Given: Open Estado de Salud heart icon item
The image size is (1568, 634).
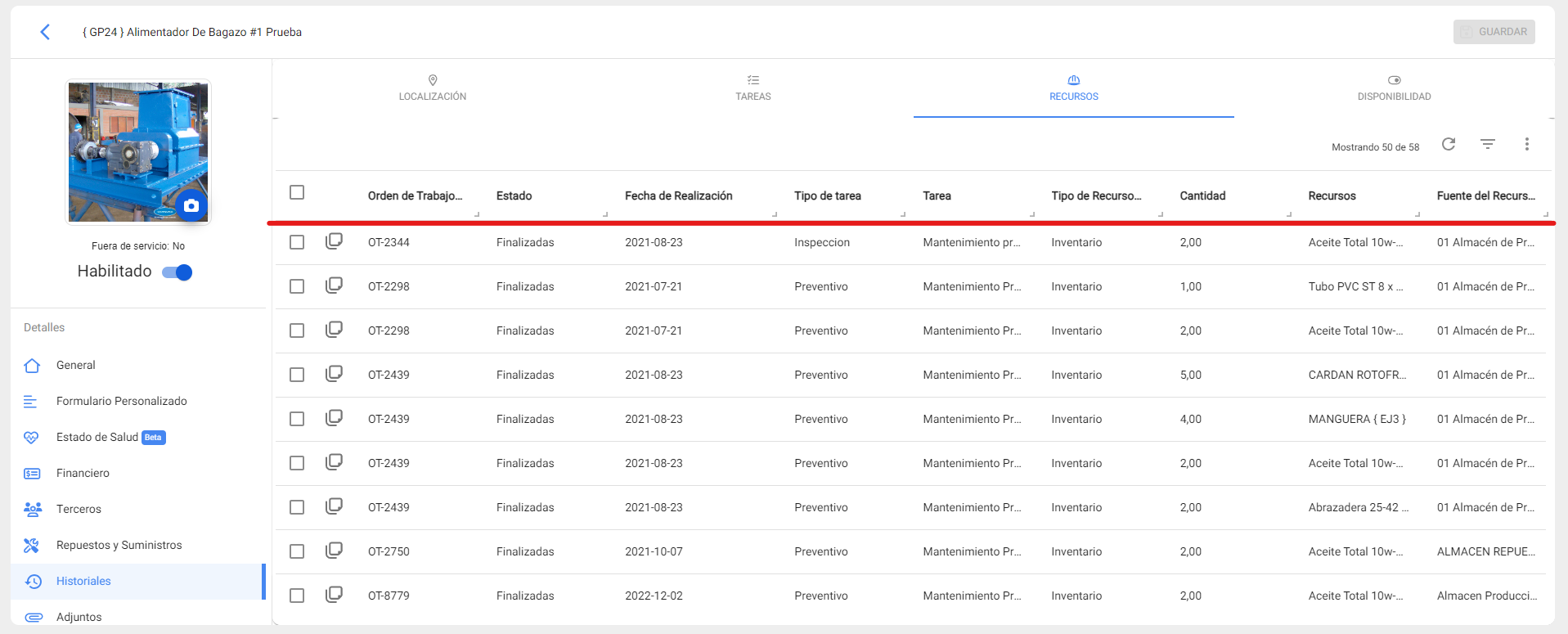Looking at the screenshot, I should (x=97, y=438).
